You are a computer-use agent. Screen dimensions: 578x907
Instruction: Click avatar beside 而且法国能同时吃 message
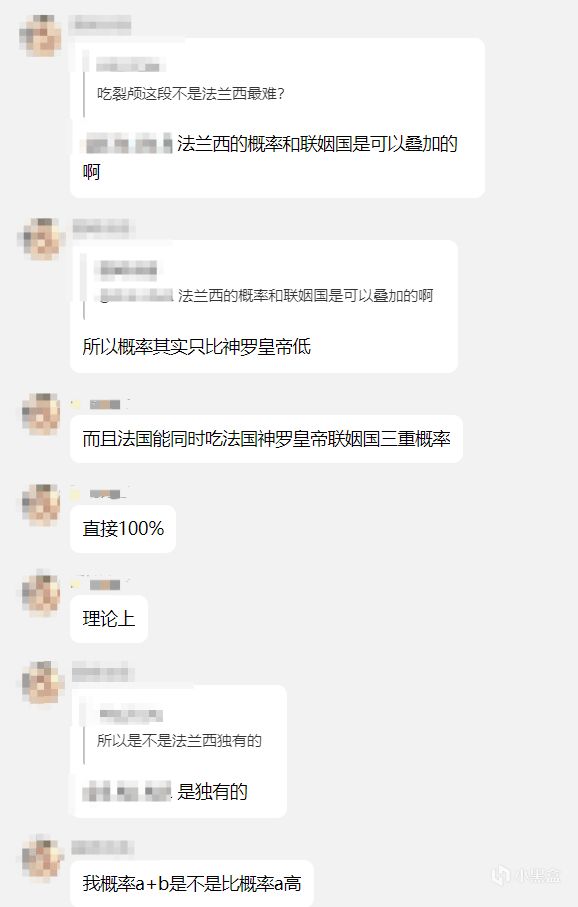point(41,414)
